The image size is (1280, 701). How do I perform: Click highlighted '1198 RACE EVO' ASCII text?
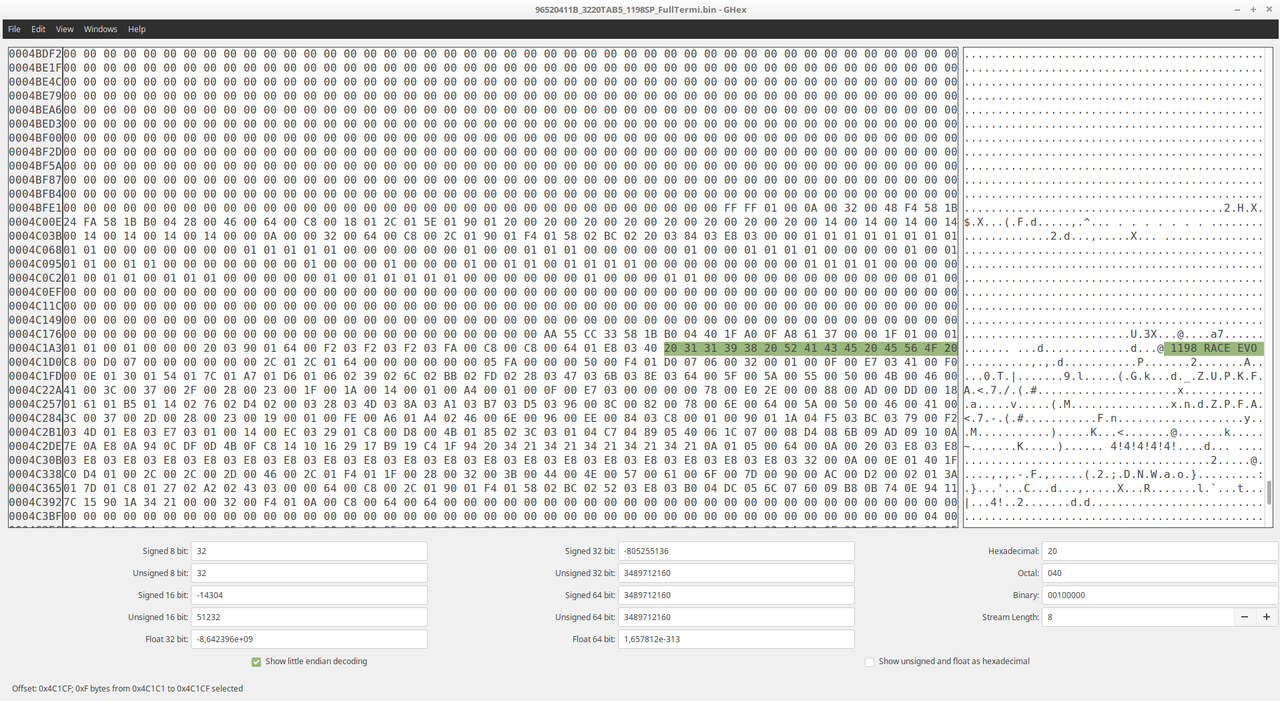[1214, 348]
